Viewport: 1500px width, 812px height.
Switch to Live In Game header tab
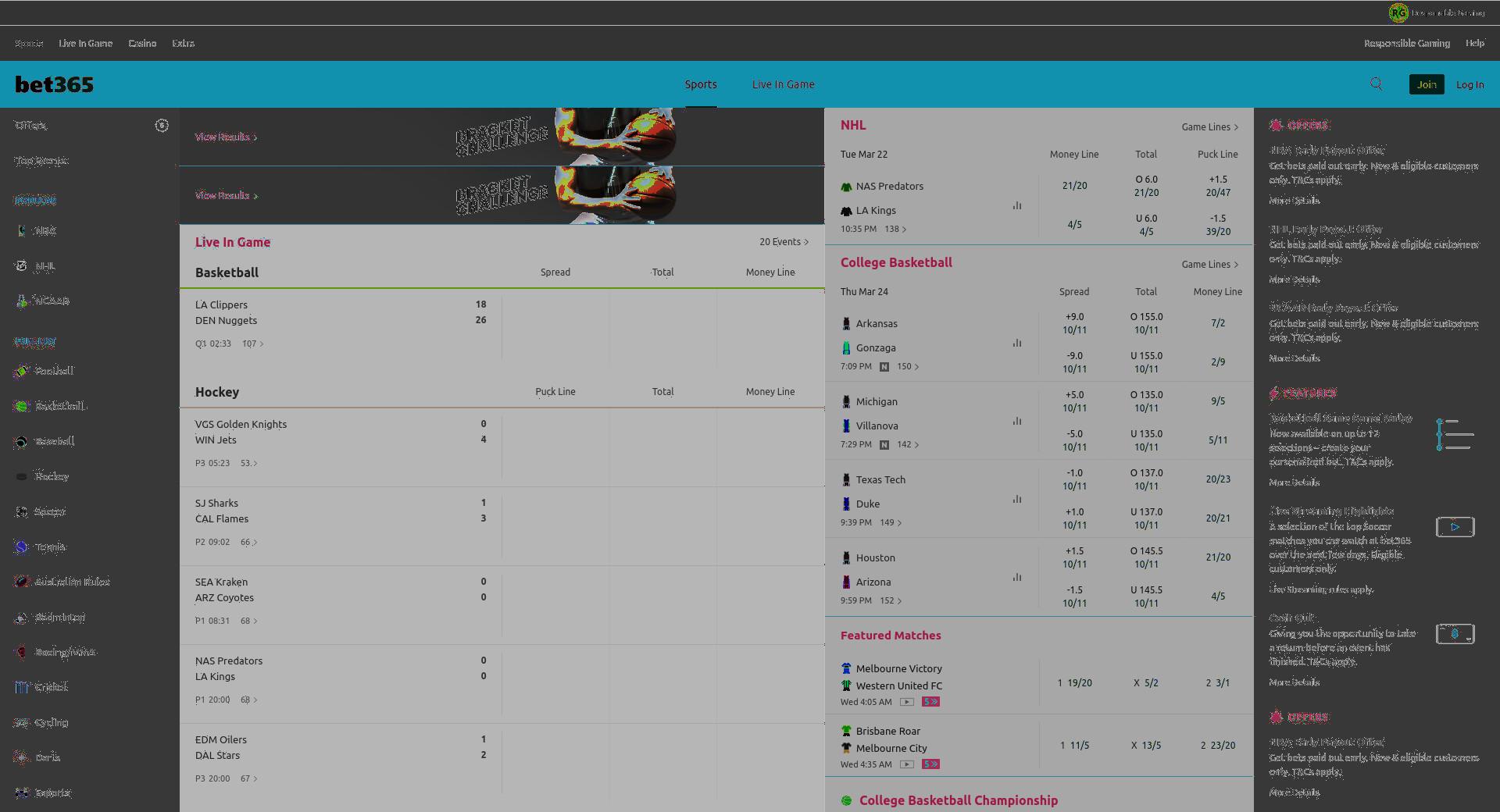(x=783, y=84)
